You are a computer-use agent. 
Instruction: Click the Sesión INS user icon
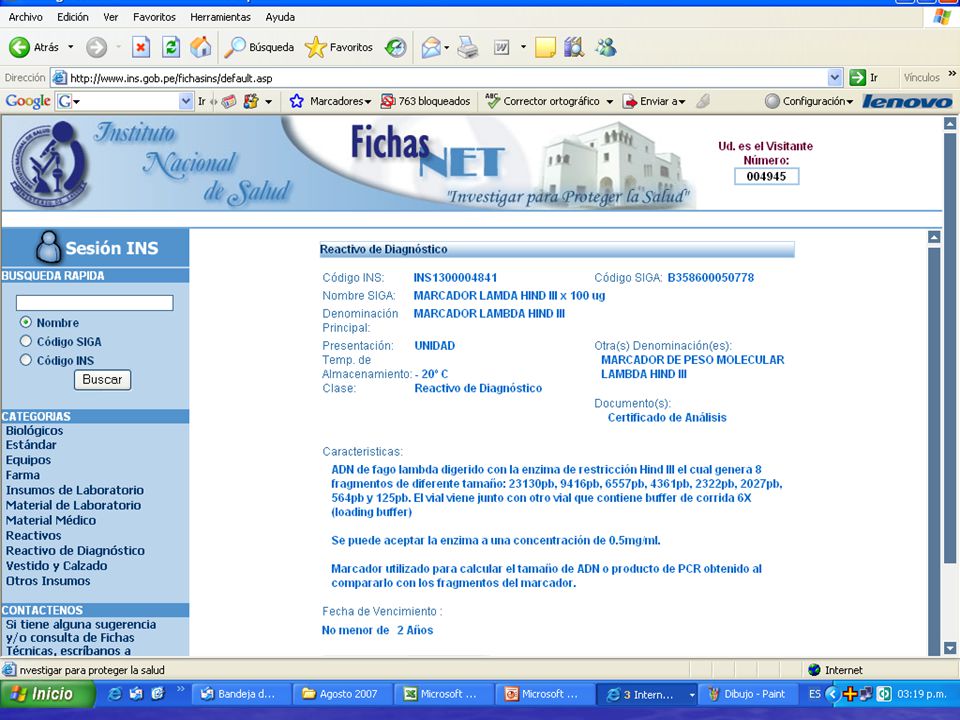click(x=48, y=247)
